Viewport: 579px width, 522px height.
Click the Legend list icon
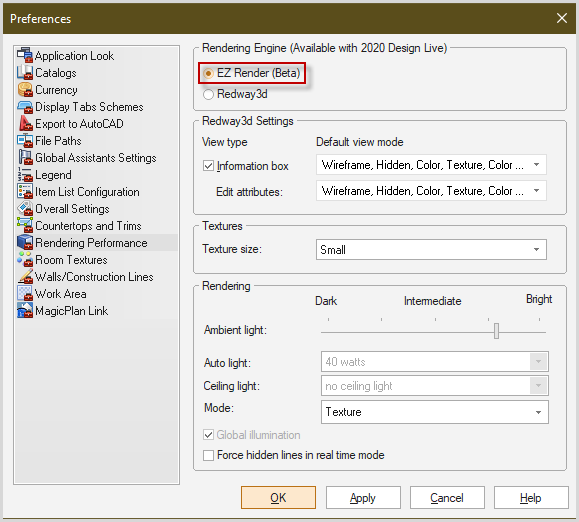pyautogui.click(x=25, y=174)
